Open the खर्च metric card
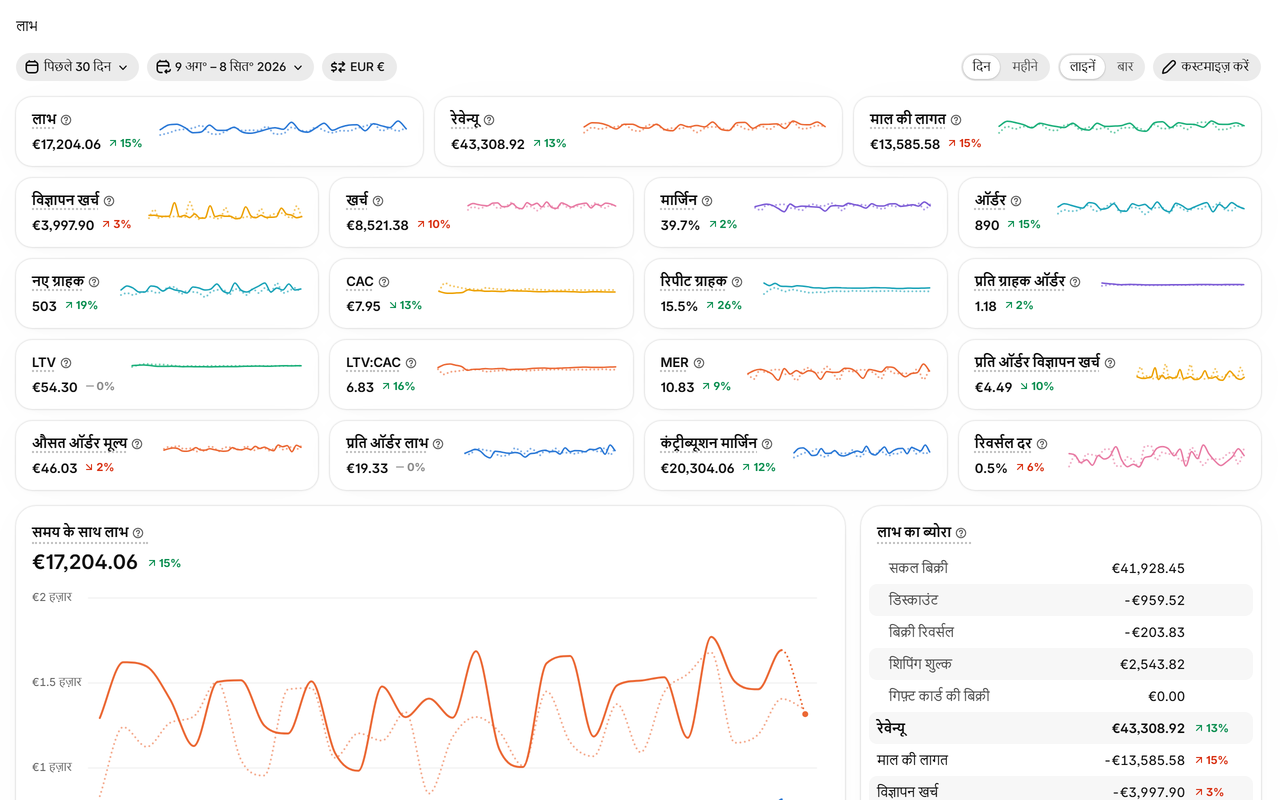The height and width of the screenshot is (800, 1280). [481, 213]
